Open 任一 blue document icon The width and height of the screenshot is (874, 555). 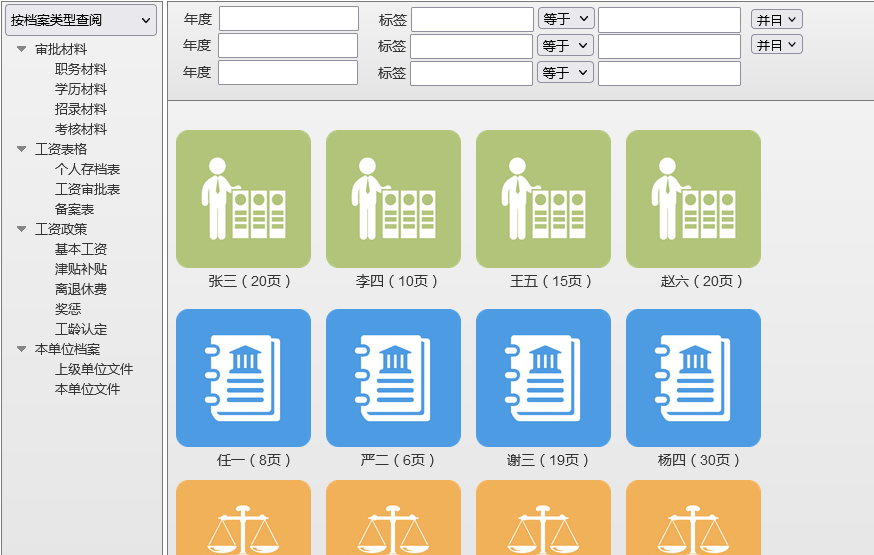(243, 378)
